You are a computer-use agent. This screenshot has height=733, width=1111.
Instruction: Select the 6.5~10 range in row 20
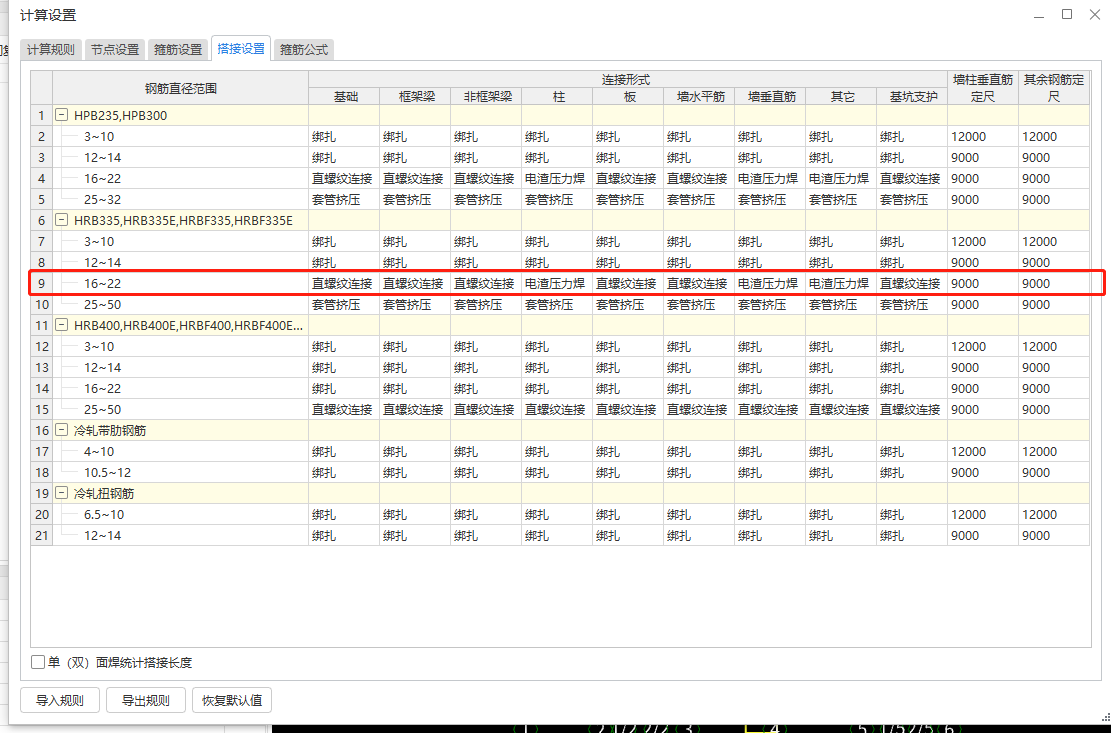(x=181, y=514)
